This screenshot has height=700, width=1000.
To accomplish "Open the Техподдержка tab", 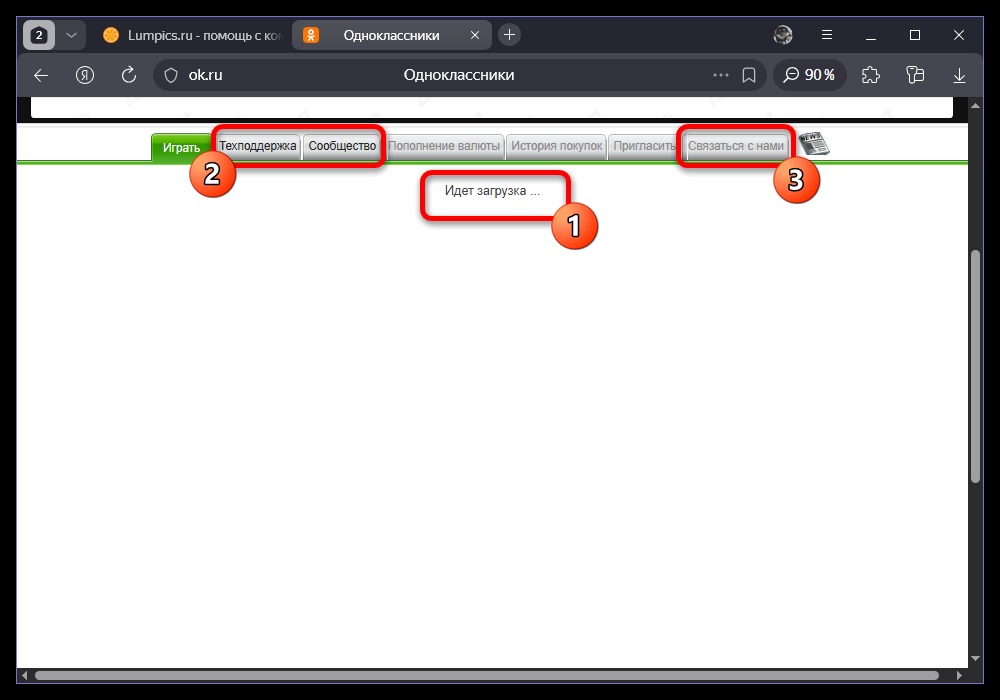I will (258, 146).
